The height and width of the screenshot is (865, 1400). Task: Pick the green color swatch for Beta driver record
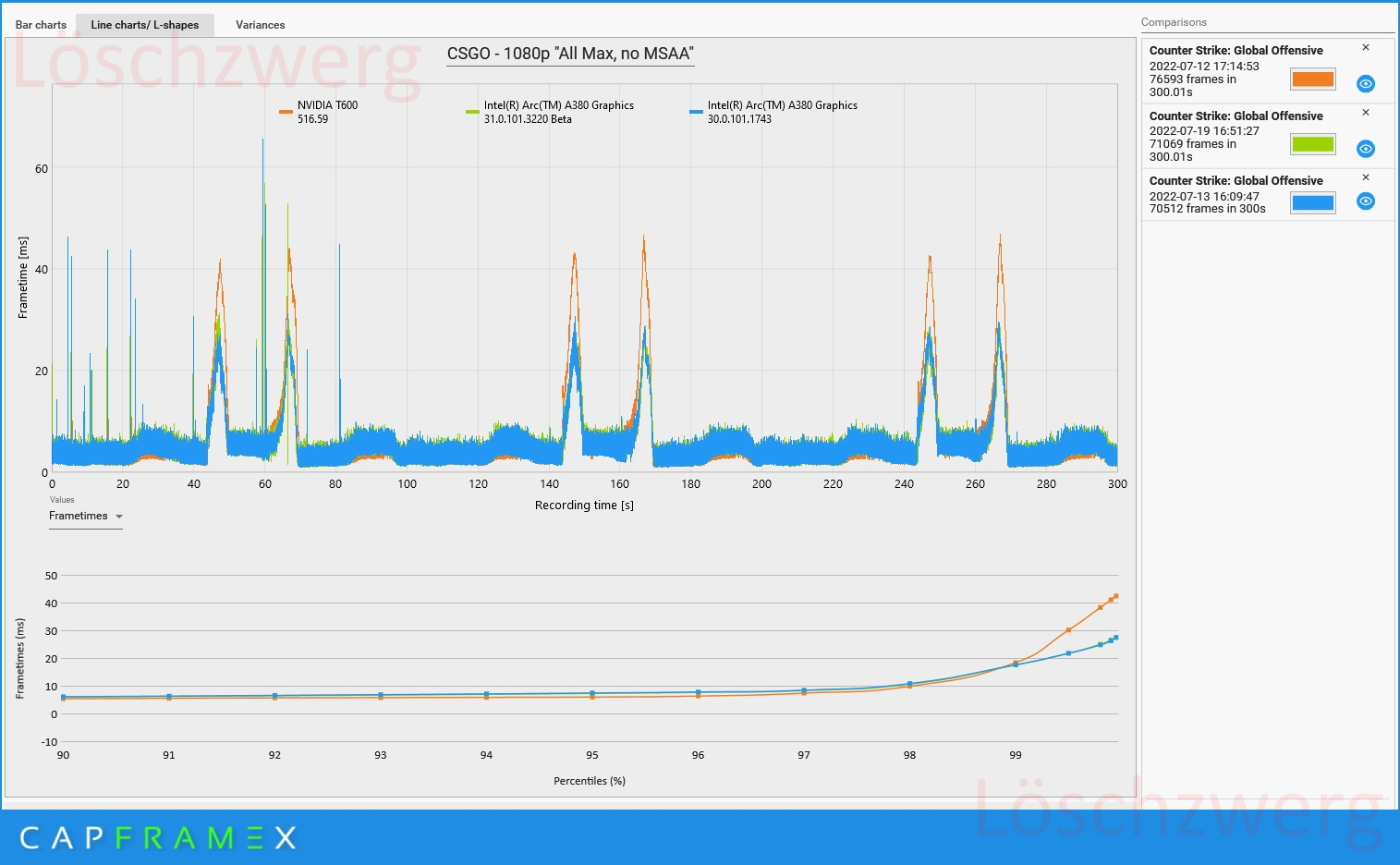tap(1313, 144)
